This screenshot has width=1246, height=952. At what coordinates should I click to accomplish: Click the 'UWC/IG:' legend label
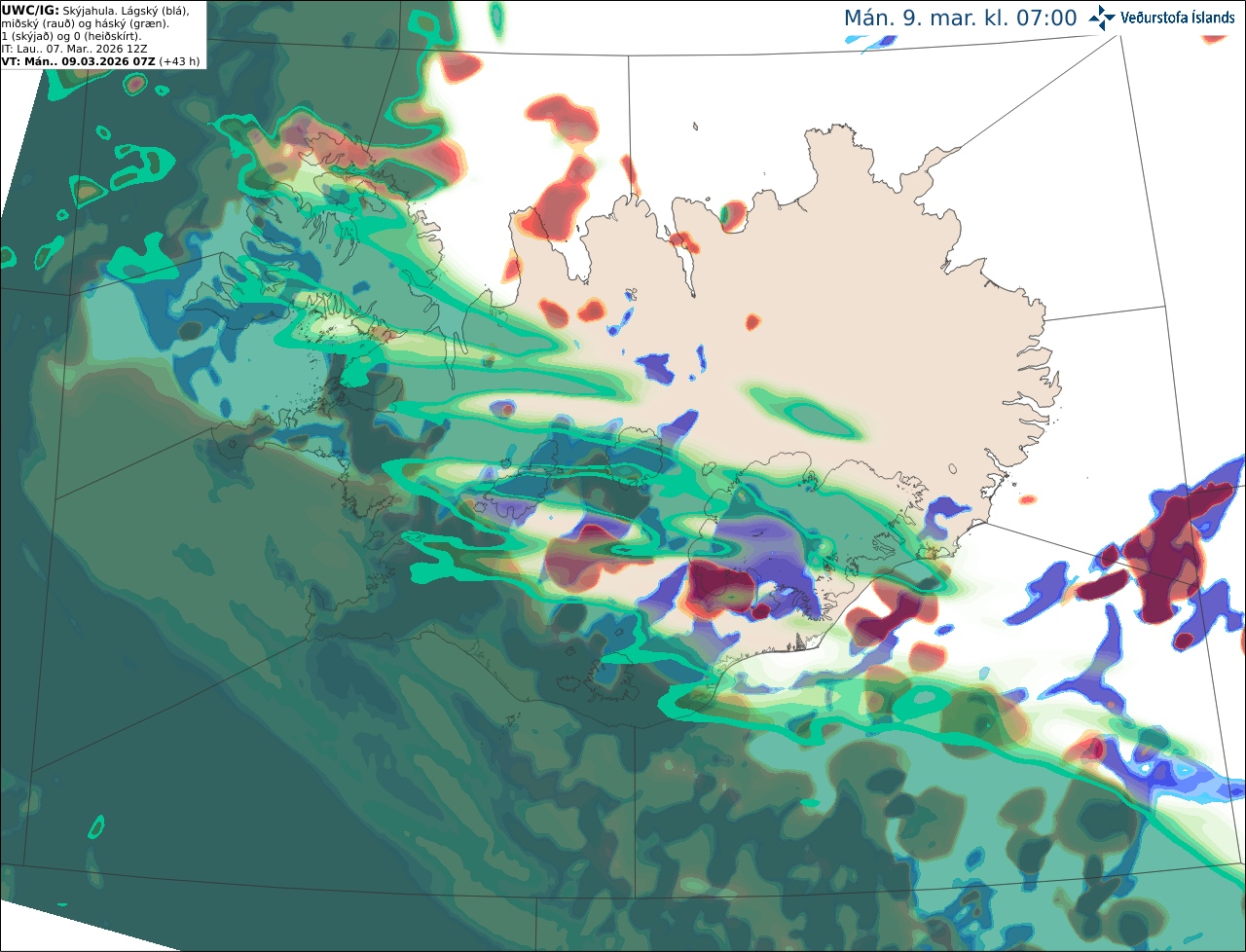click(x=30, y=11)
